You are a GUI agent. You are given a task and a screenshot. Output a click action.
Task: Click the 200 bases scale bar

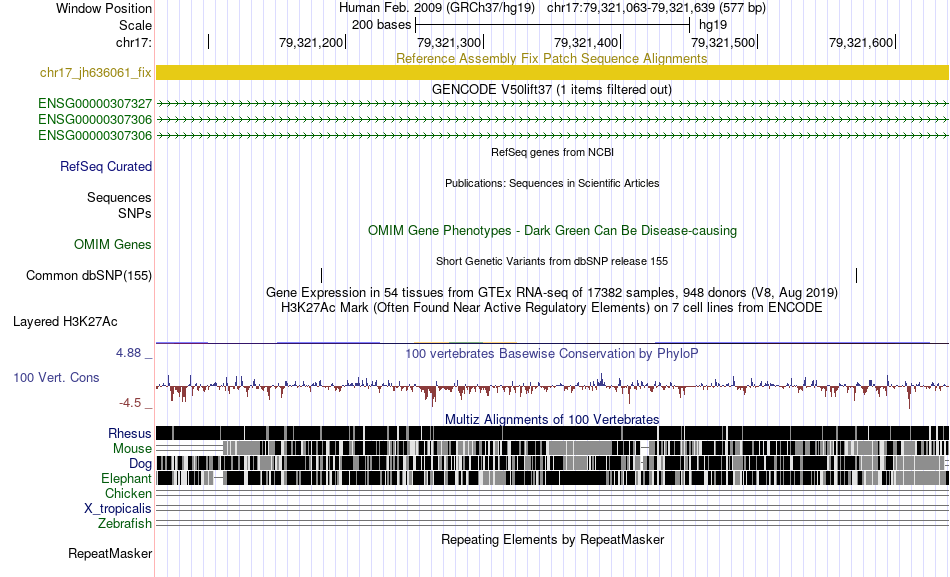coord(552,25)
